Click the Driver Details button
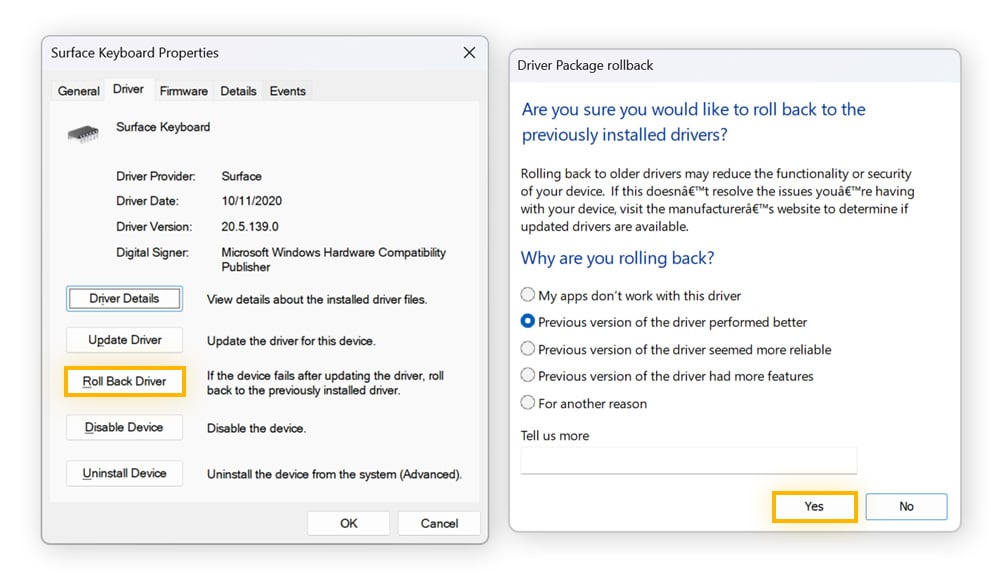1000x580 pixels. [124, 298]
